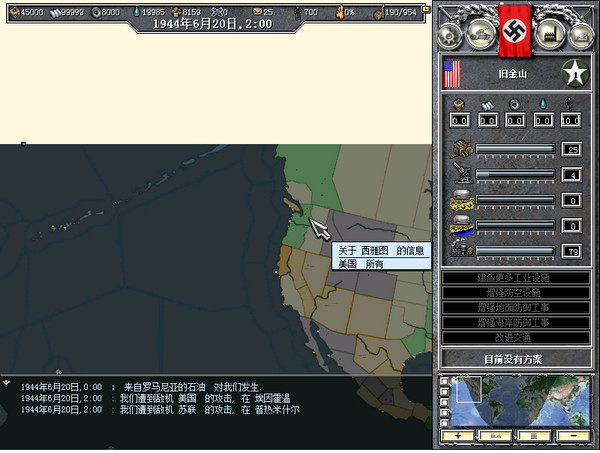
Task: Toggle the first map mode box beside minimap
Action: (444, 381)
